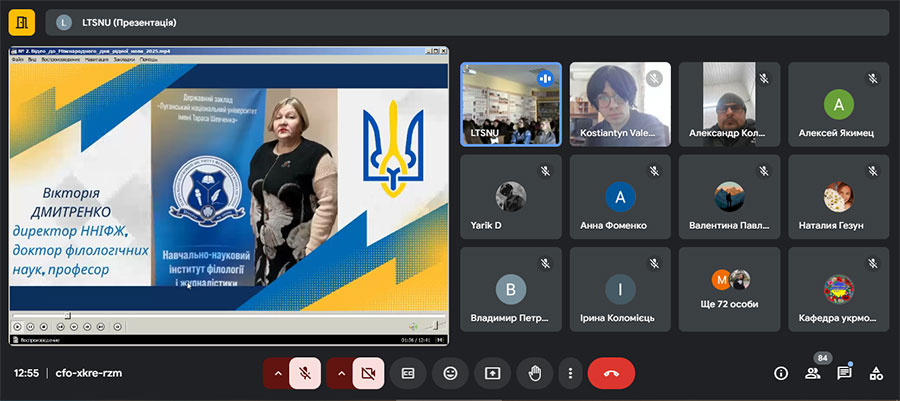Unmute your microphone
Viewport: 900px width, 401px height.
pos(305,373)
